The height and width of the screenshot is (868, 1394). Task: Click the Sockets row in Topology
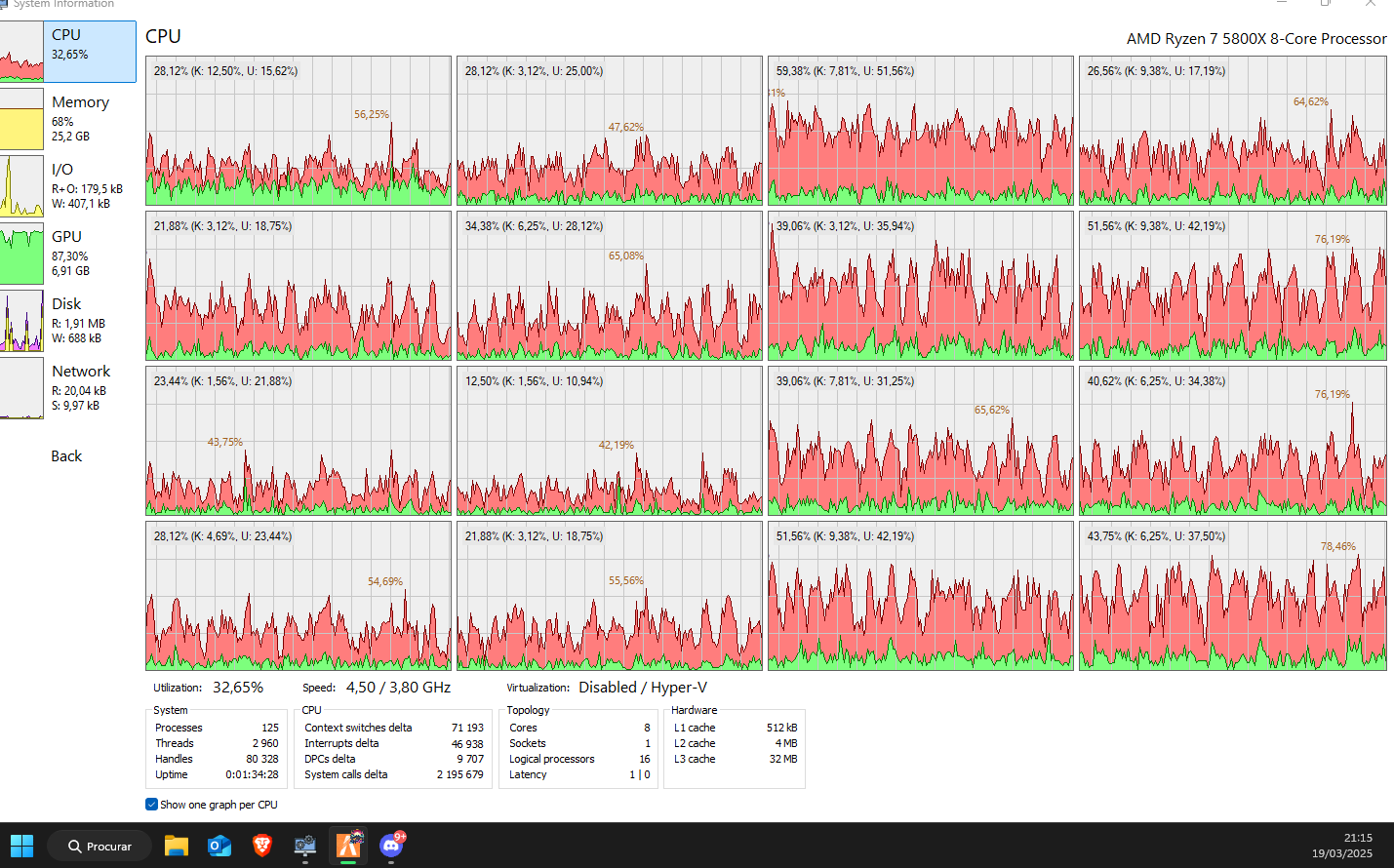[579, 743]
